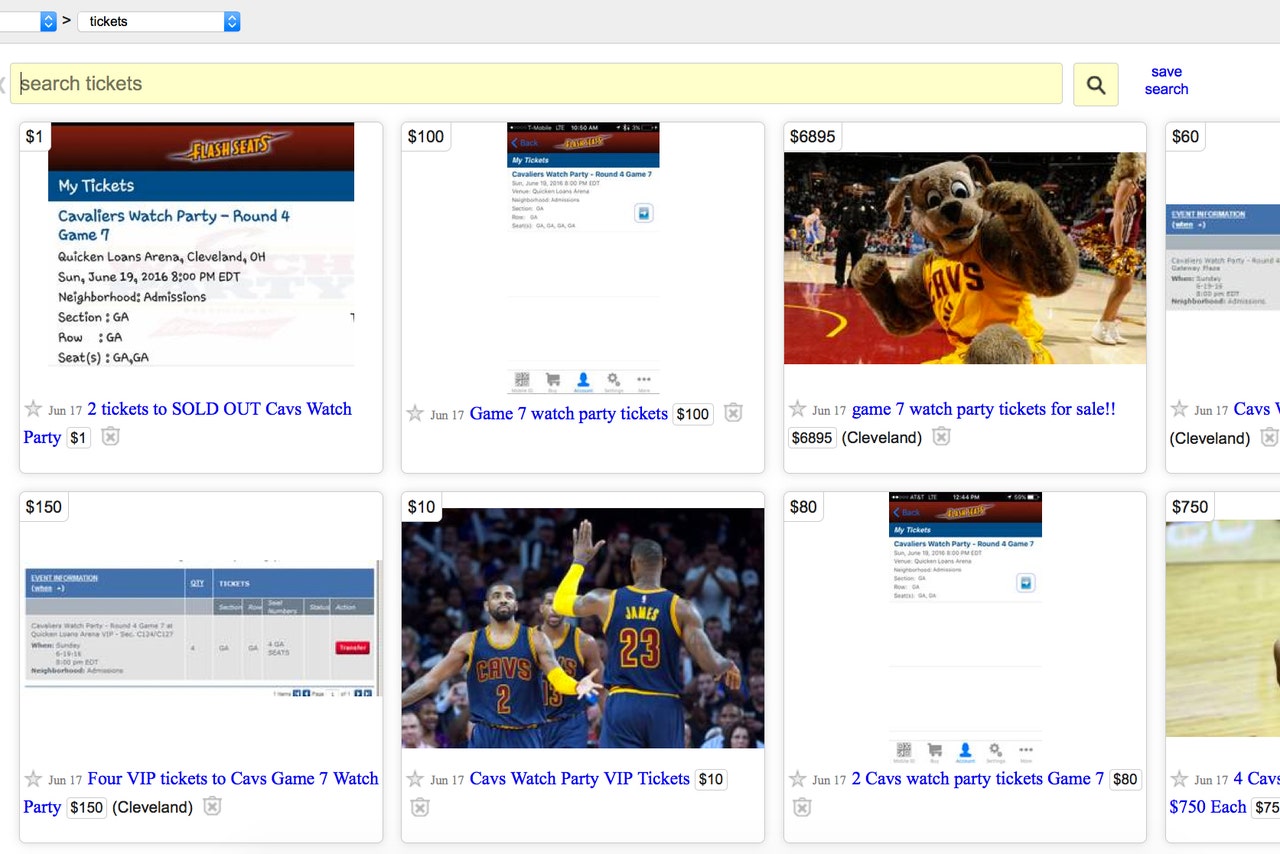Star the 'Game 7 watch party tickets' listing
1280x854 pixels.
415,413
